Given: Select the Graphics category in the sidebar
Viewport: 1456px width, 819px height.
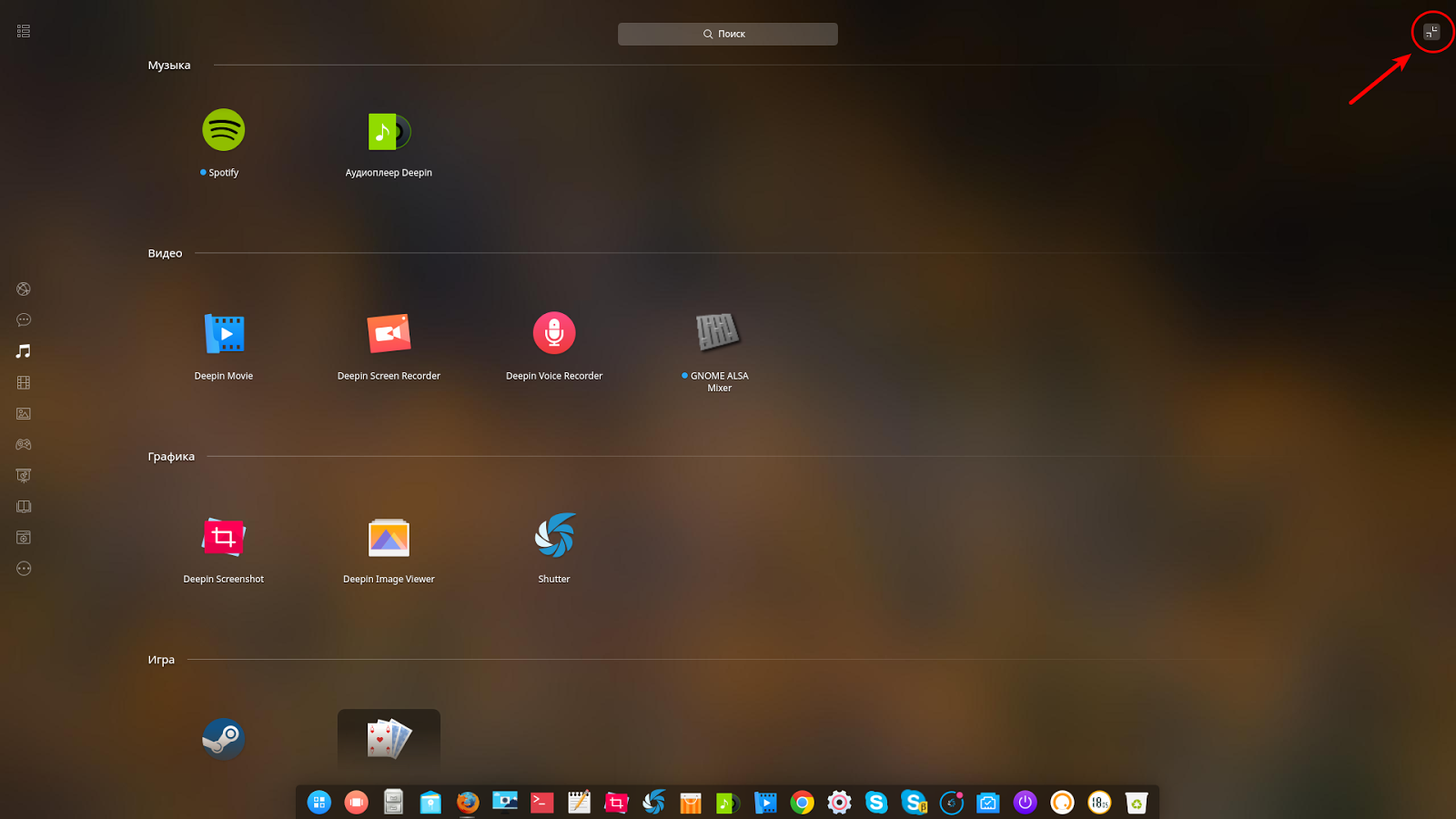Looking at the screenshot, I should (x=23, y=413).
